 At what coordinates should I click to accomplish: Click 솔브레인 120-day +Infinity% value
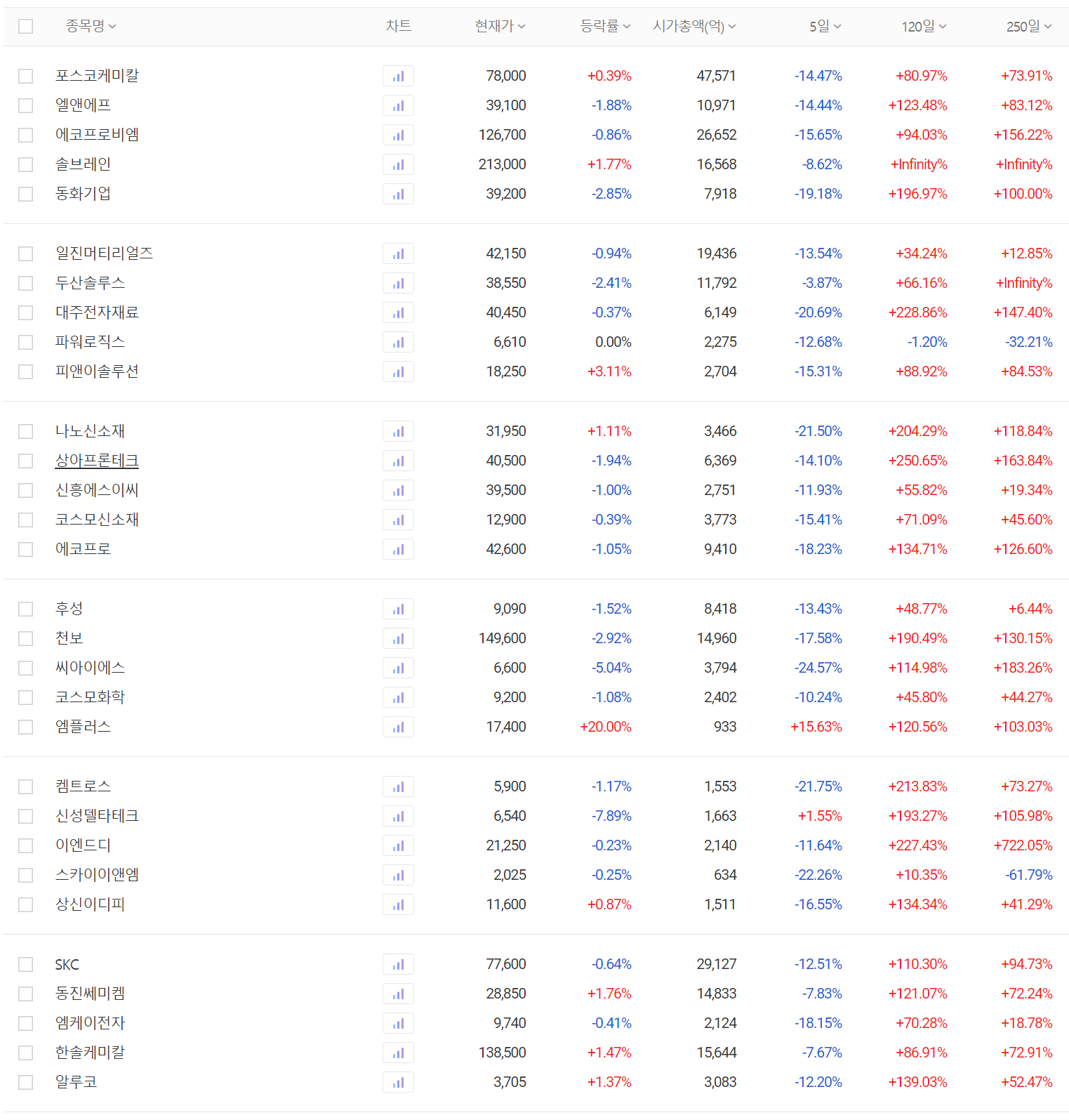pos(919,164)
